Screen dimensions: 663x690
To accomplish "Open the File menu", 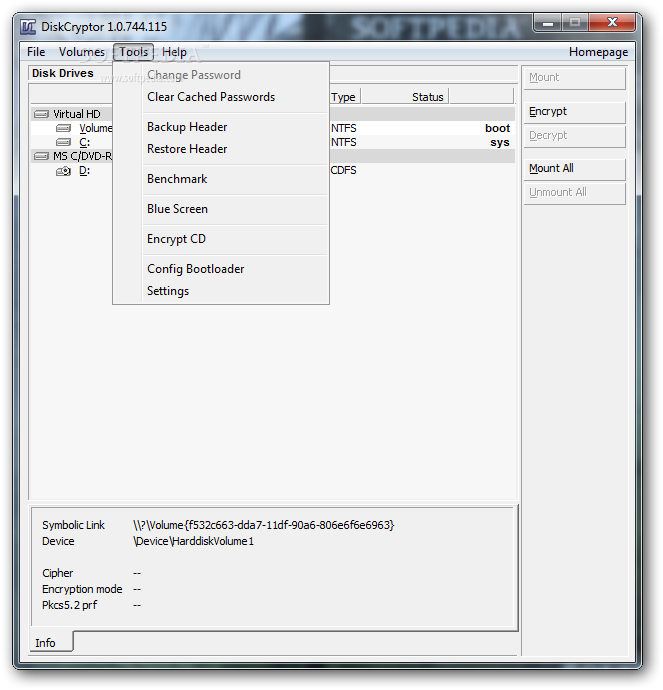I will click(x=36, y=52).
